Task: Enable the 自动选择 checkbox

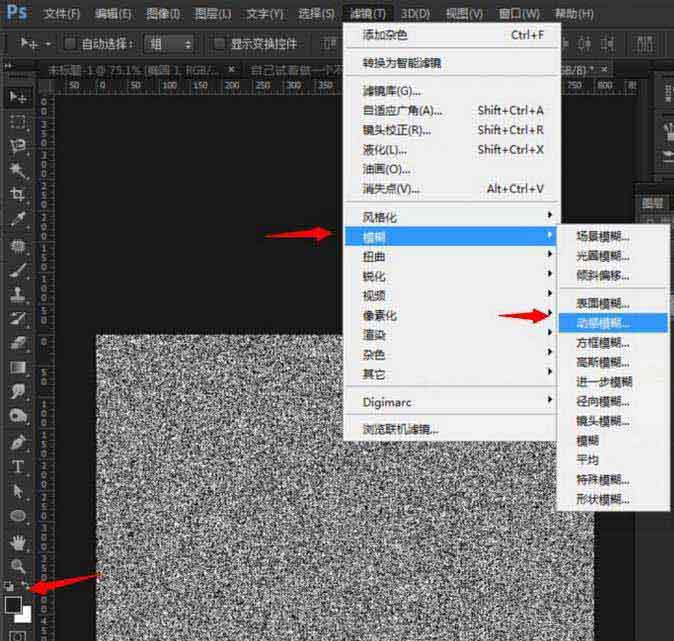Action: [x=71, y=44]
